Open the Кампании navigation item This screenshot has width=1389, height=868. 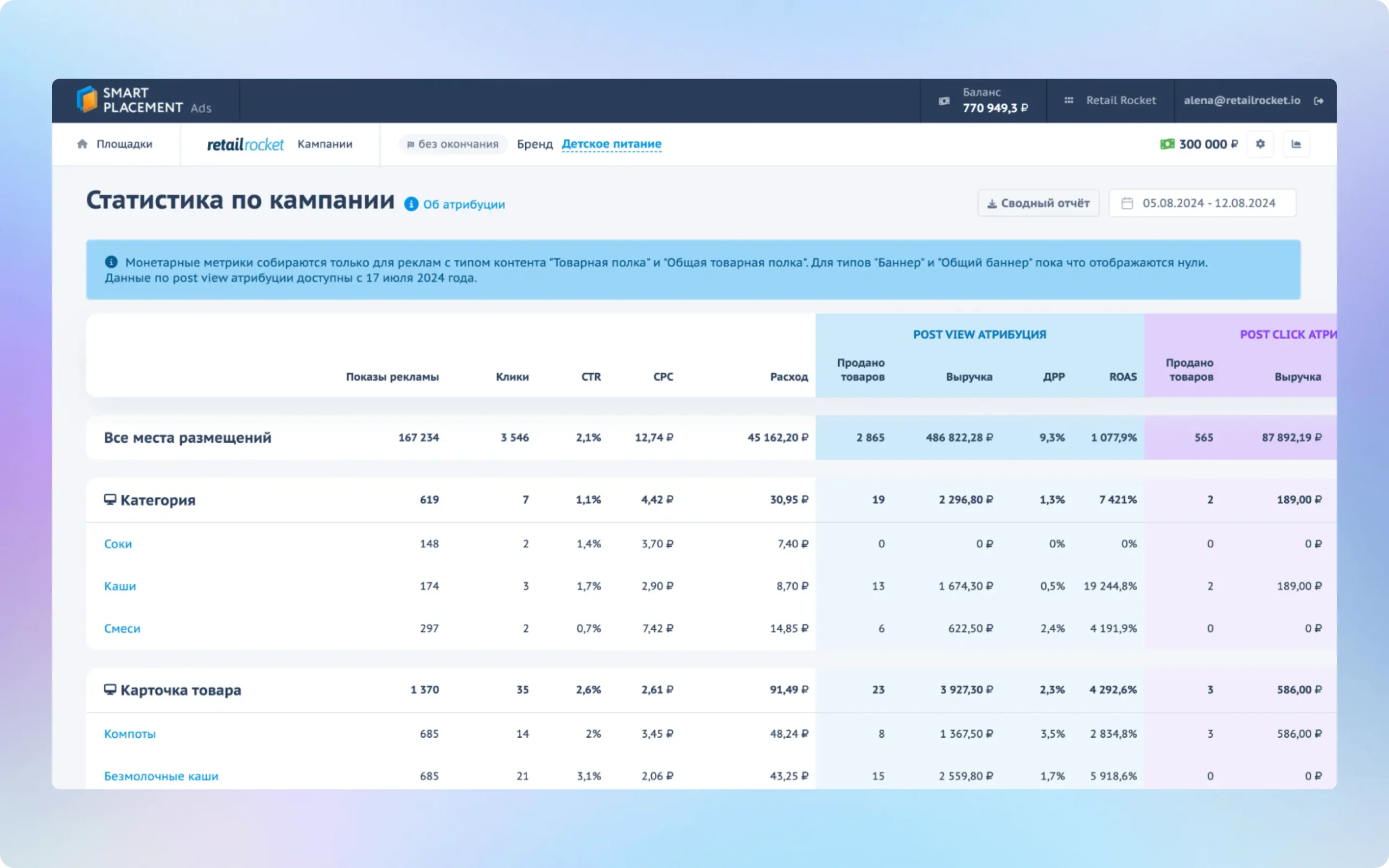coord(325,144)
